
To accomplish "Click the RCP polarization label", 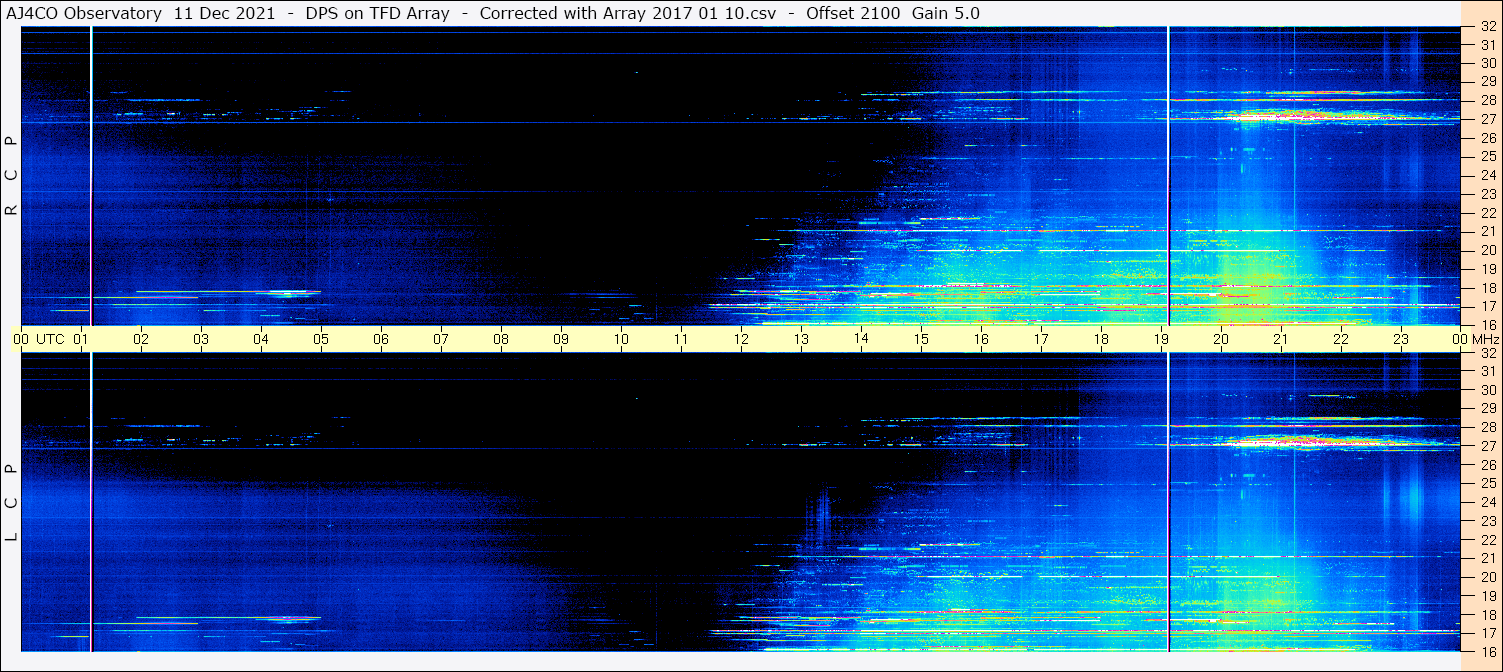I will [11, 175].
